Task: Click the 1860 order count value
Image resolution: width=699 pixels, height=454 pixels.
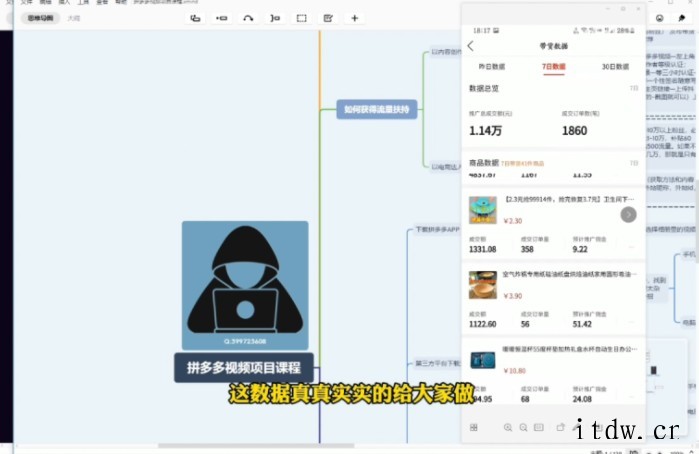Action: coord(574,131)
